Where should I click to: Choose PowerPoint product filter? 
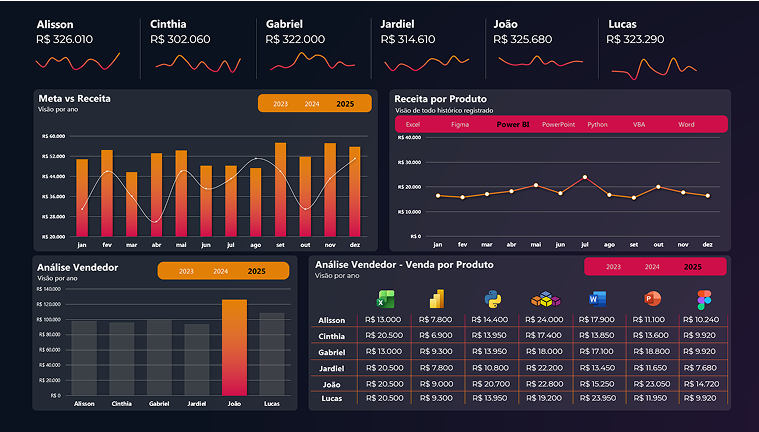(x=558, y=124)
